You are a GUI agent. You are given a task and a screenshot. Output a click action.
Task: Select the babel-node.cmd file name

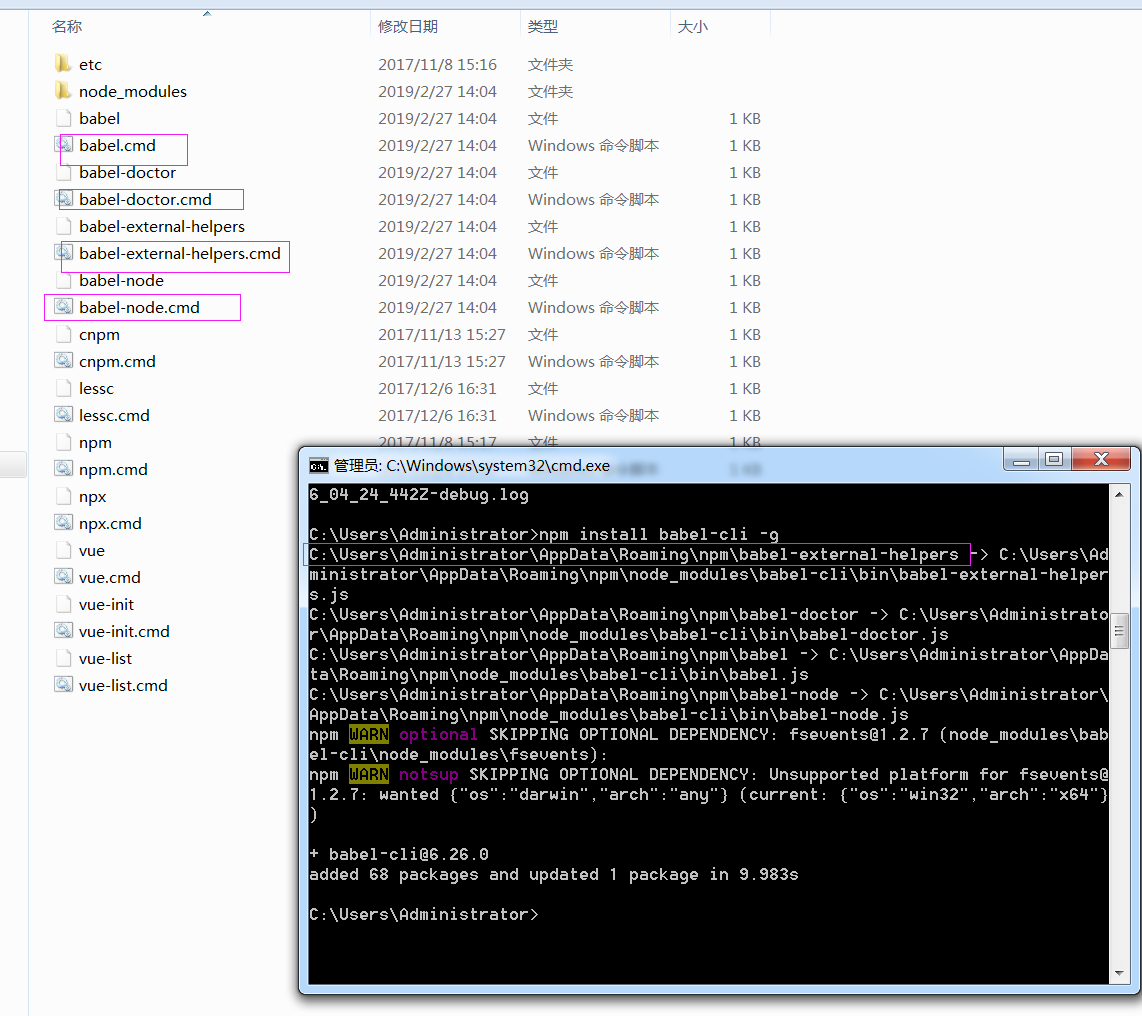pyautogui.click(x=139, y=307)
